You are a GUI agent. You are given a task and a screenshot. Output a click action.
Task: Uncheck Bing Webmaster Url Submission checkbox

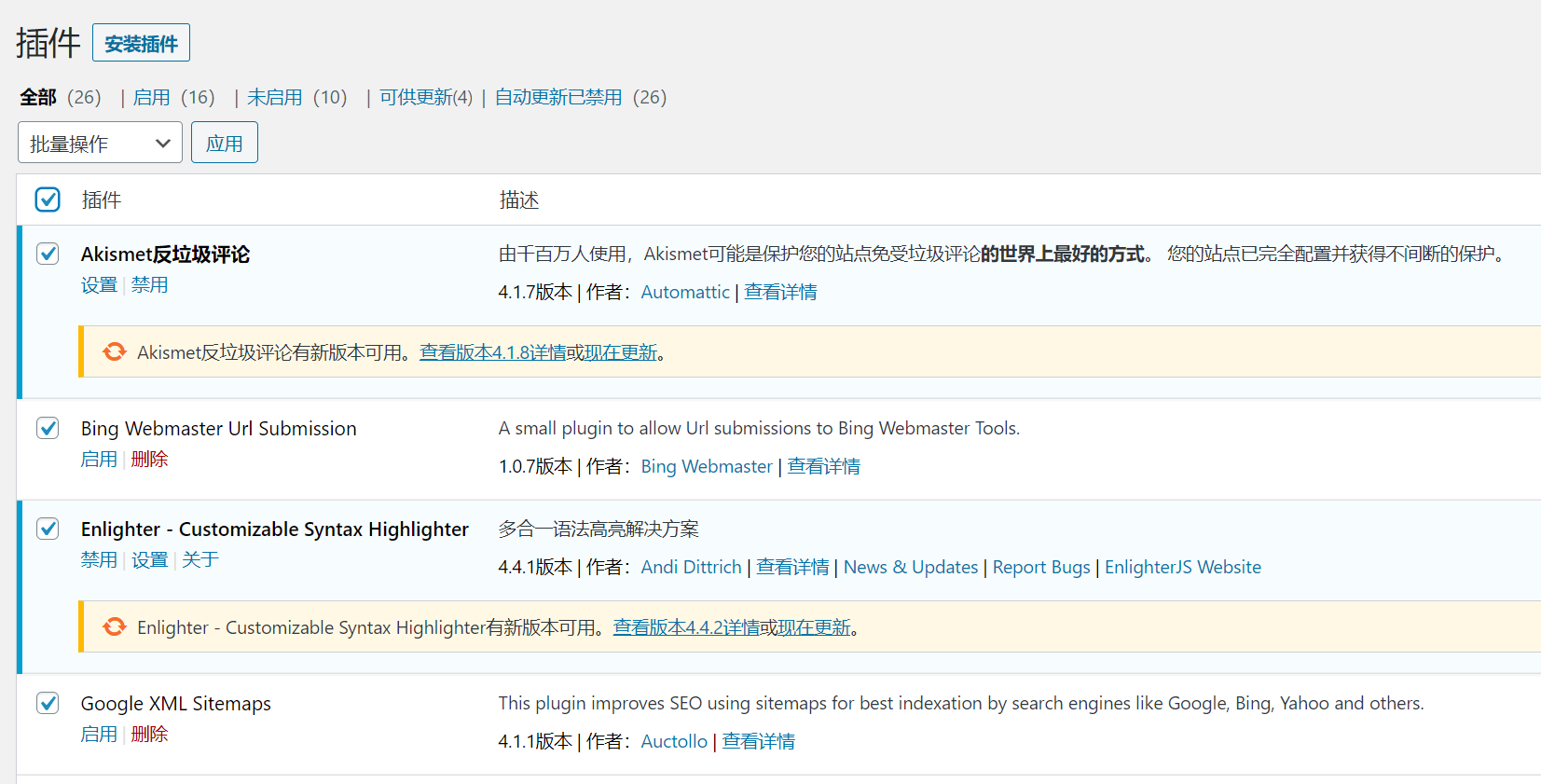(x=48, y=428)
